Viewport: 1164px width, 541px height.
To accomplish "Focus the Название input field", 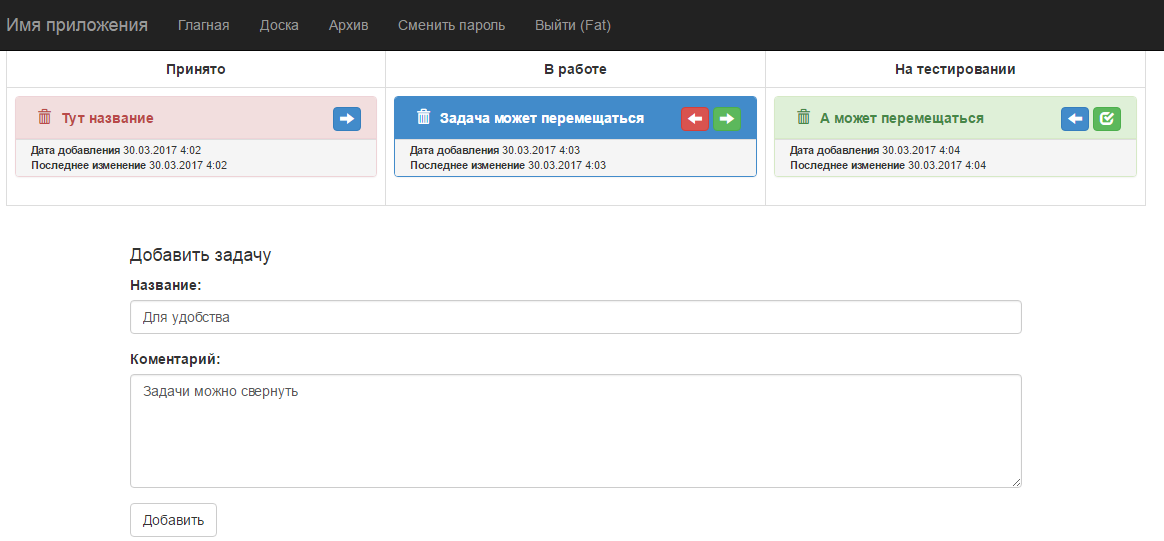I will click(575, 317).
